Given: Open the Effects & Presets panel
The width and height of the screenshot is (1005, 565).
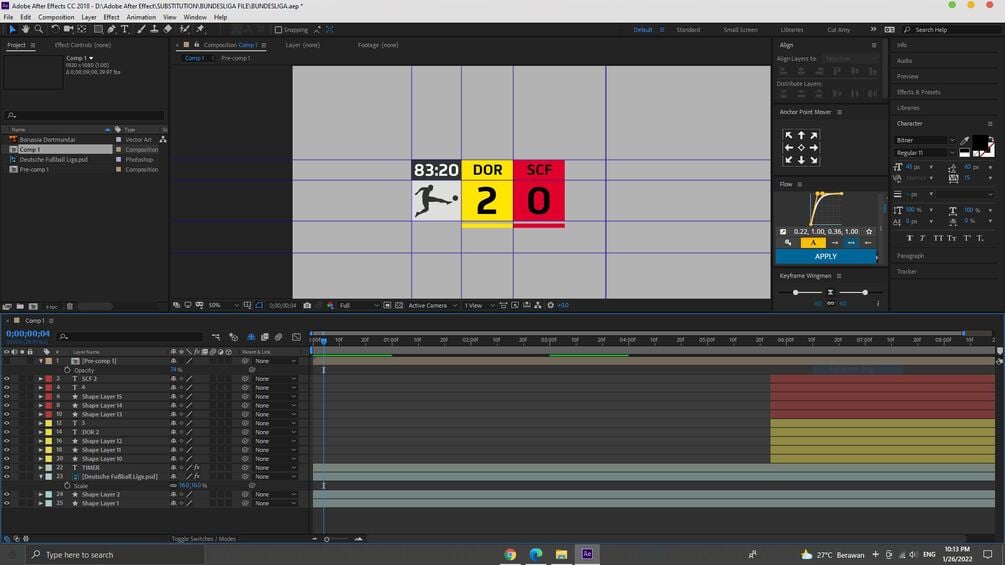Looking at the screenshot, I should (918, 92).
